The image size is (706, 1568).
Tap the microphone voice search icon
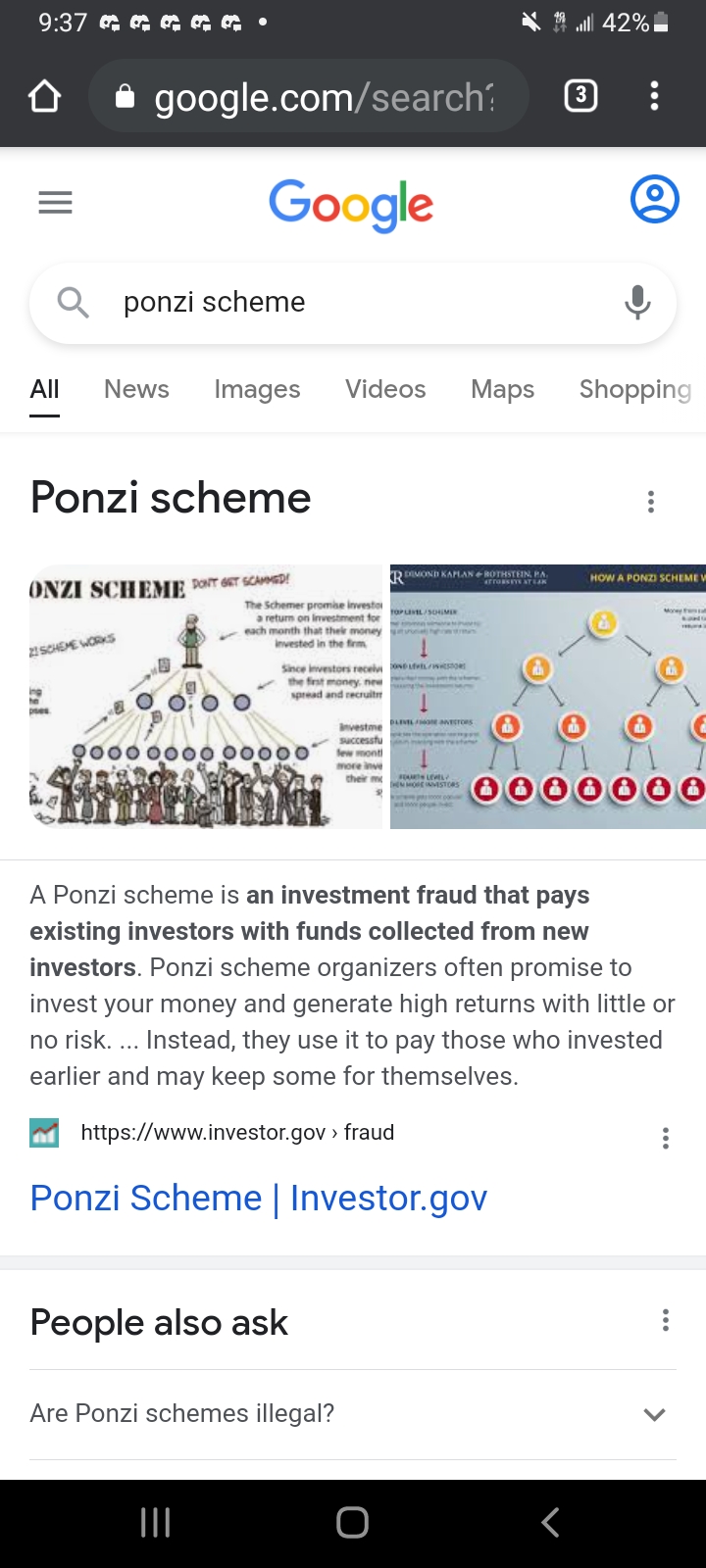pos(637,302)
